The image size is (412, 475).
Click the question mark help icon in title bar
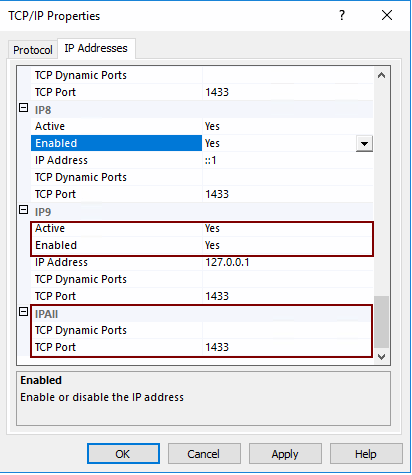point(342,15)
